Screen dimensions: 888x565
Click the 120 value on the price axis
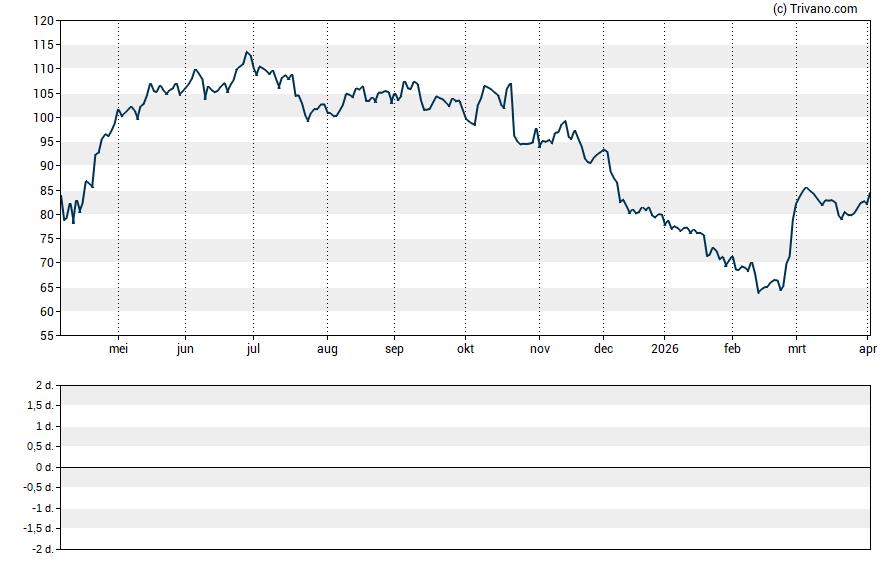pos(43,20)
